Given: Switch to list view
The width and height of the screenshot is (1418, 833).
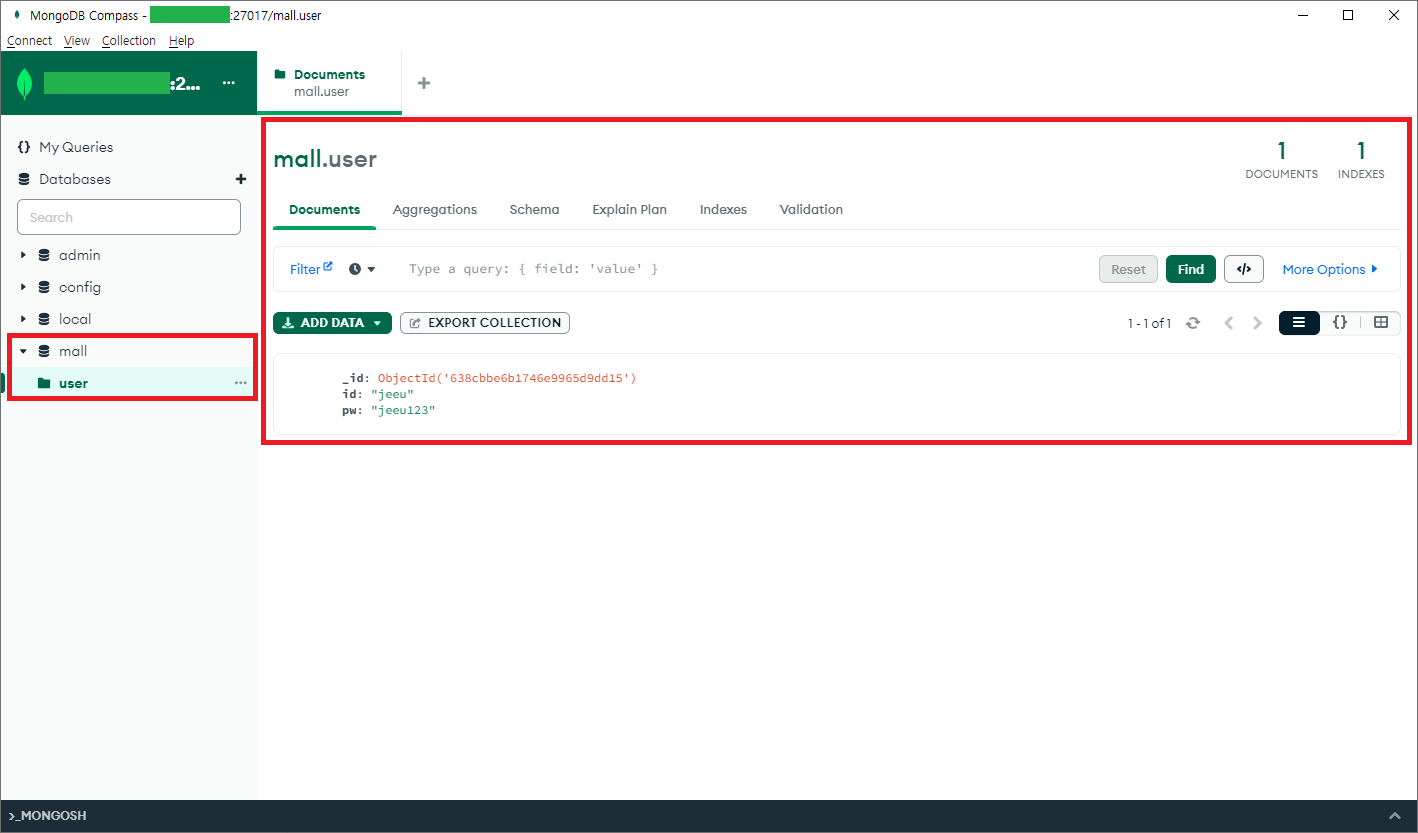Looking at the screenshot, I should [1299, 322].
